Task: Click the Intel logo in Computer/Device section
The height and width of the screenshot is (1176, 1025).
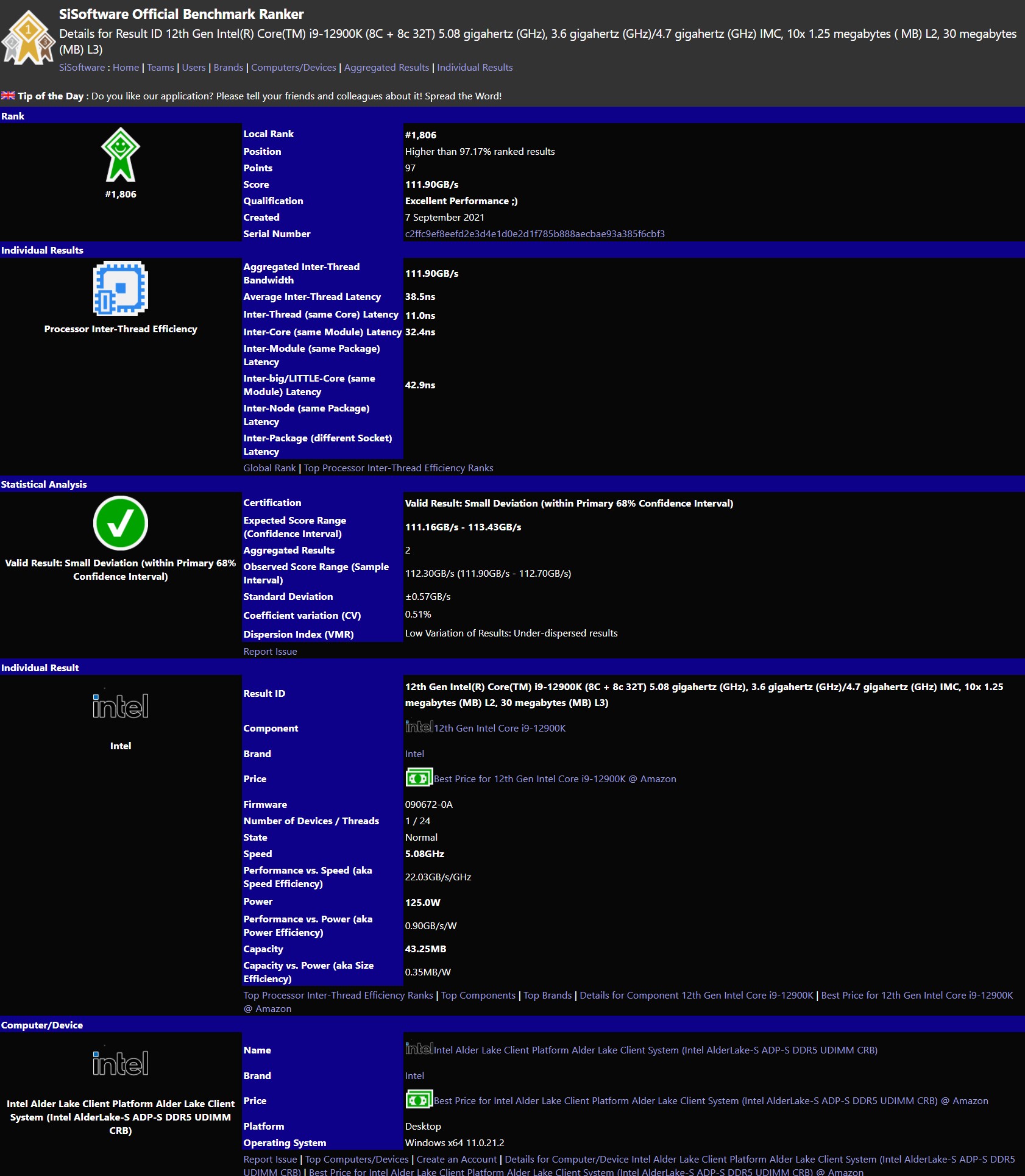Action: pos(121,1063)
